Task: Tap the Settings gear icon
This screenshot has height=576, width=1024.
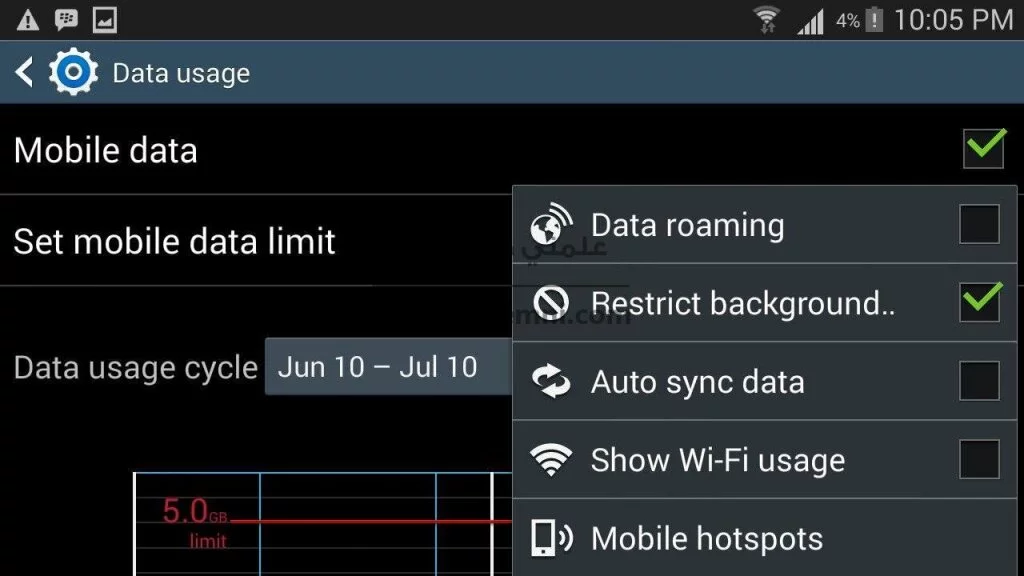Action: coord(73,72)
